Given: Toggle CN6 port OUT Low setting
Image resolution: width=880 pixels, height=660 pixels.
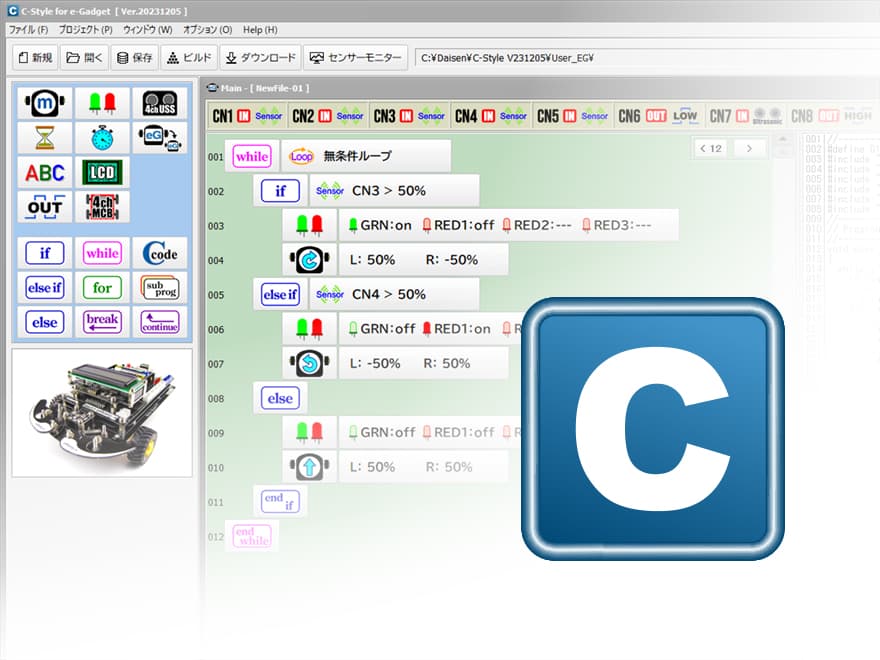Looking at the screenshot, I should (658, 116).
